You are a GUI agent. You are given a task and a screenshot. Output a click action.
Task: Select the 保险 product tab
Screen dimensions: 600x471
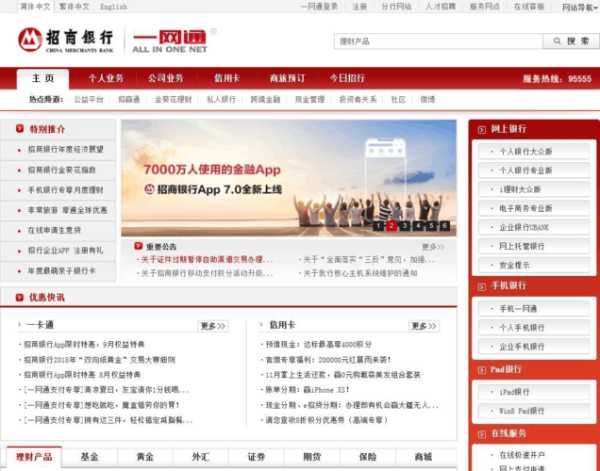point(368,457)
